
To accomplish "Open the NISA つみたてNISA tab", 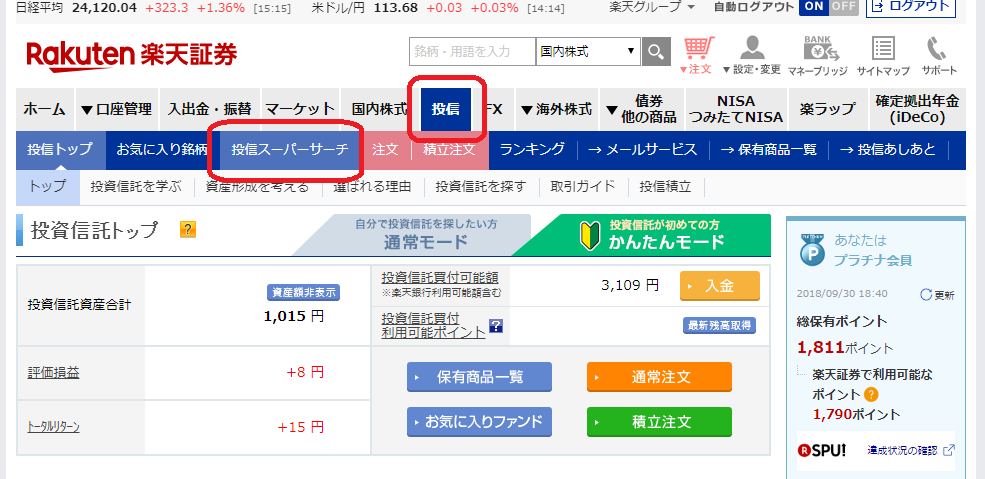I will 736,109.
